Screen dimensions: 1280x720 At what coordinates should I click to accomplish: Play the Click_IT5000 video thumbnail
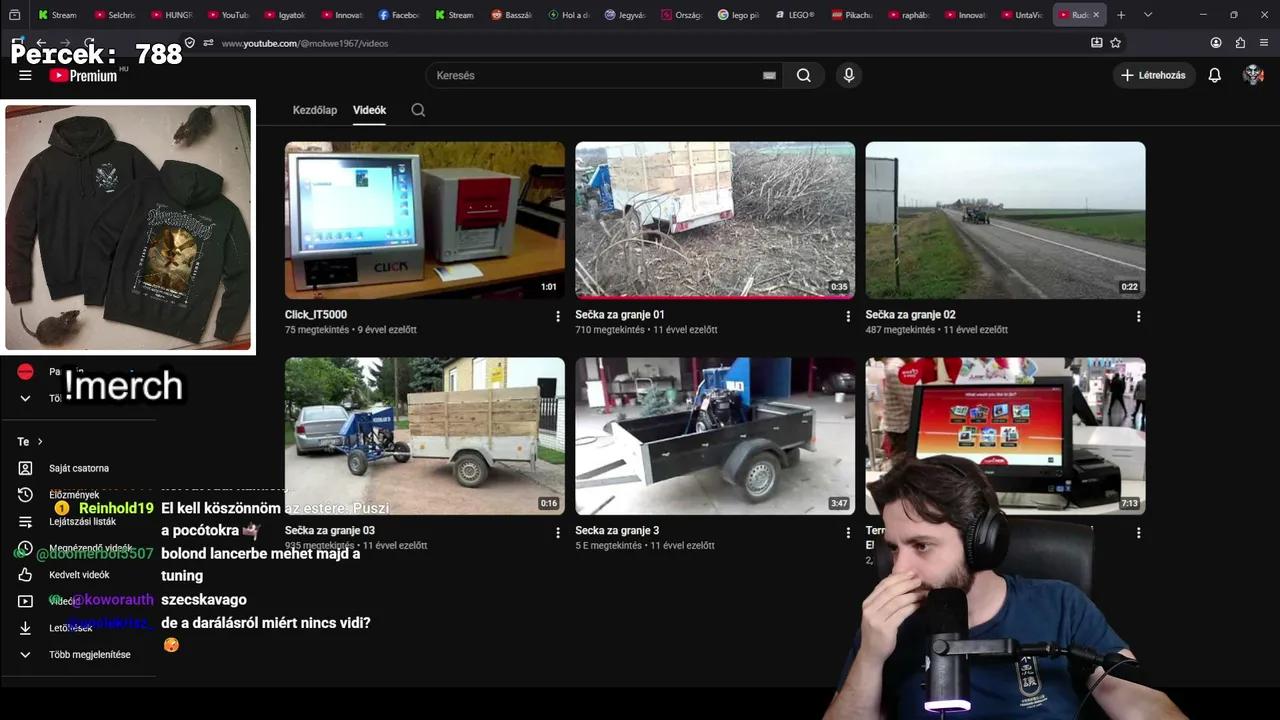tap(425, 220)
